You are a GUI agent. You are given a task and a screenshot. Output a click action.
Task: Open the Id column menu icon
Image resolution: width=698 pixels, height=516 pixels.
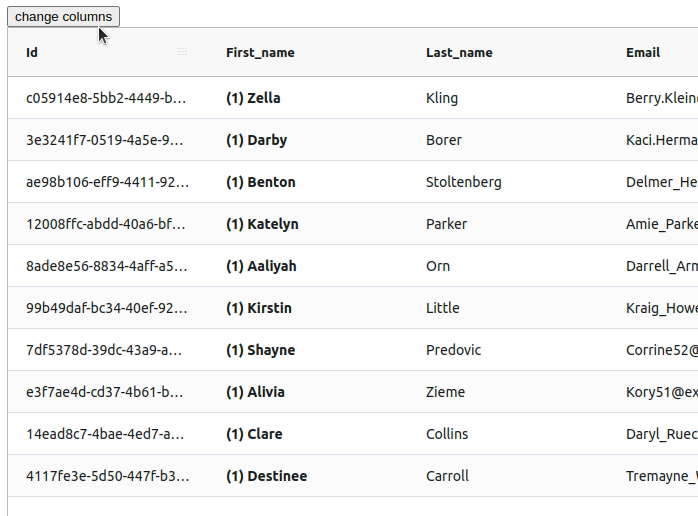coord(182,52)
